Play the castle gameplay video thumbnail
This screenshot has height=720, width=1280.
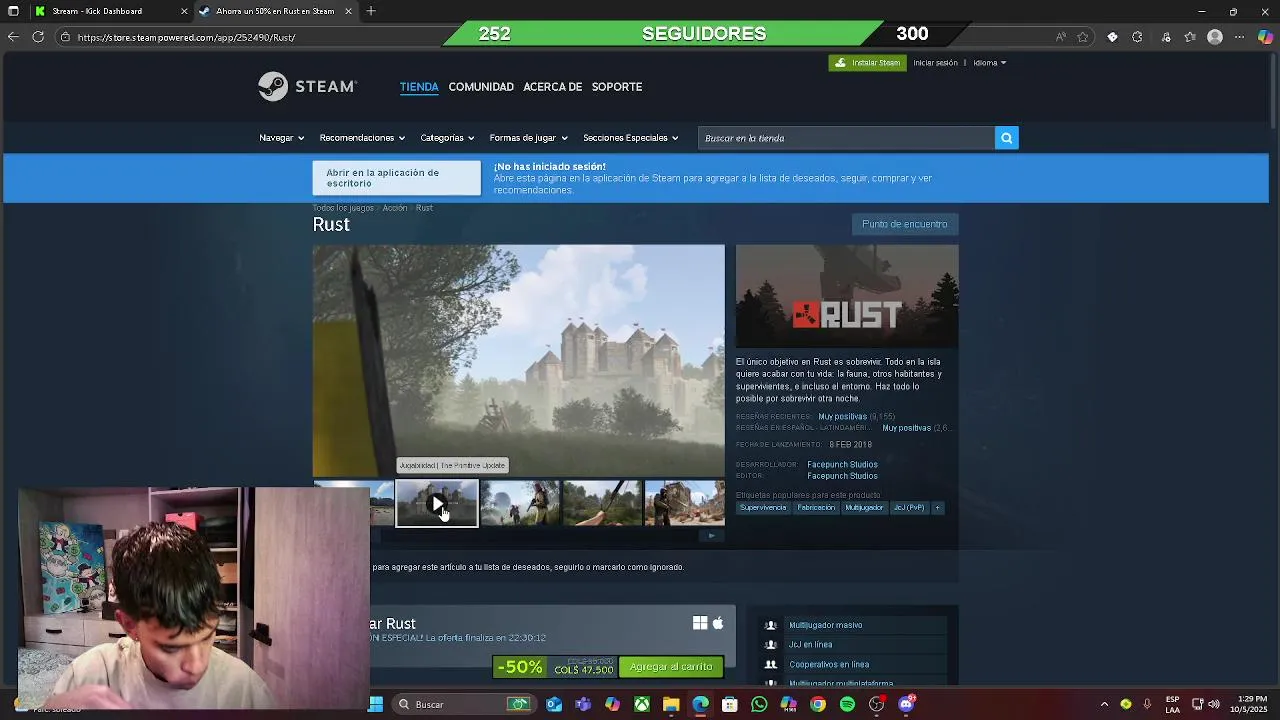pos(437,503)
